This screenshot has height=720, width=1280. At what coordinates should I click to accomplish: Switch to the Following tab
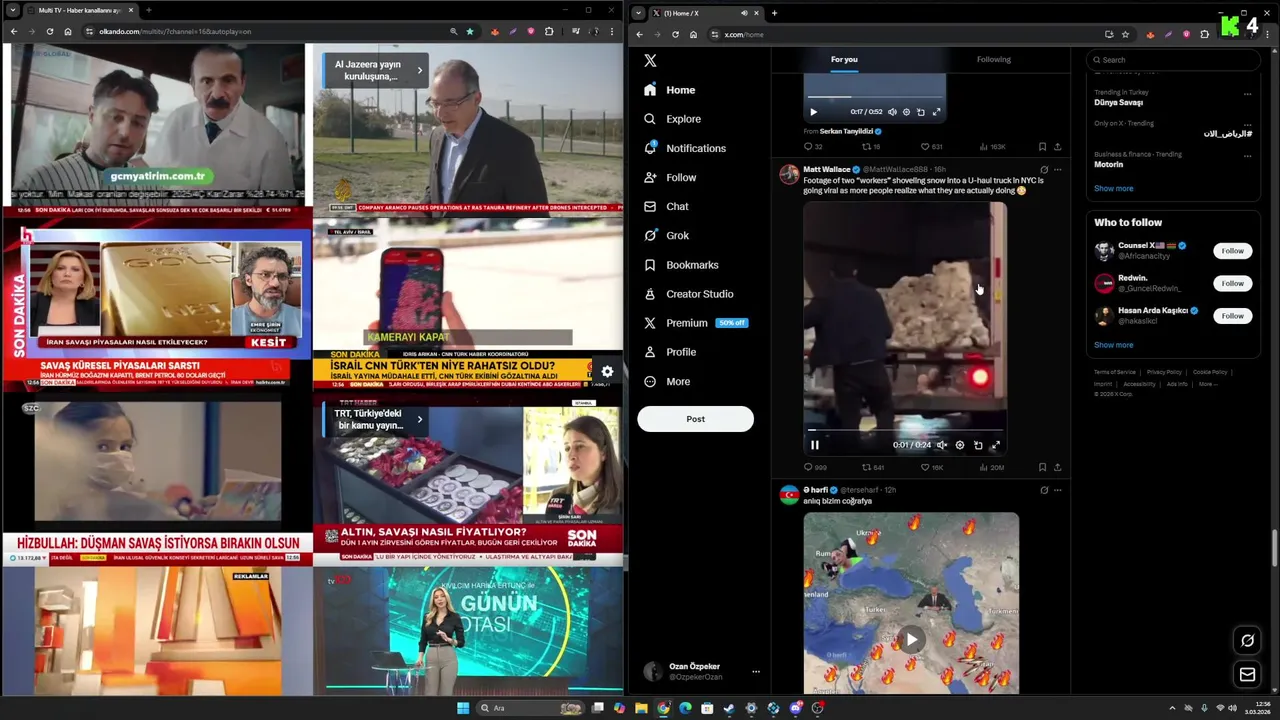[993, 59]
